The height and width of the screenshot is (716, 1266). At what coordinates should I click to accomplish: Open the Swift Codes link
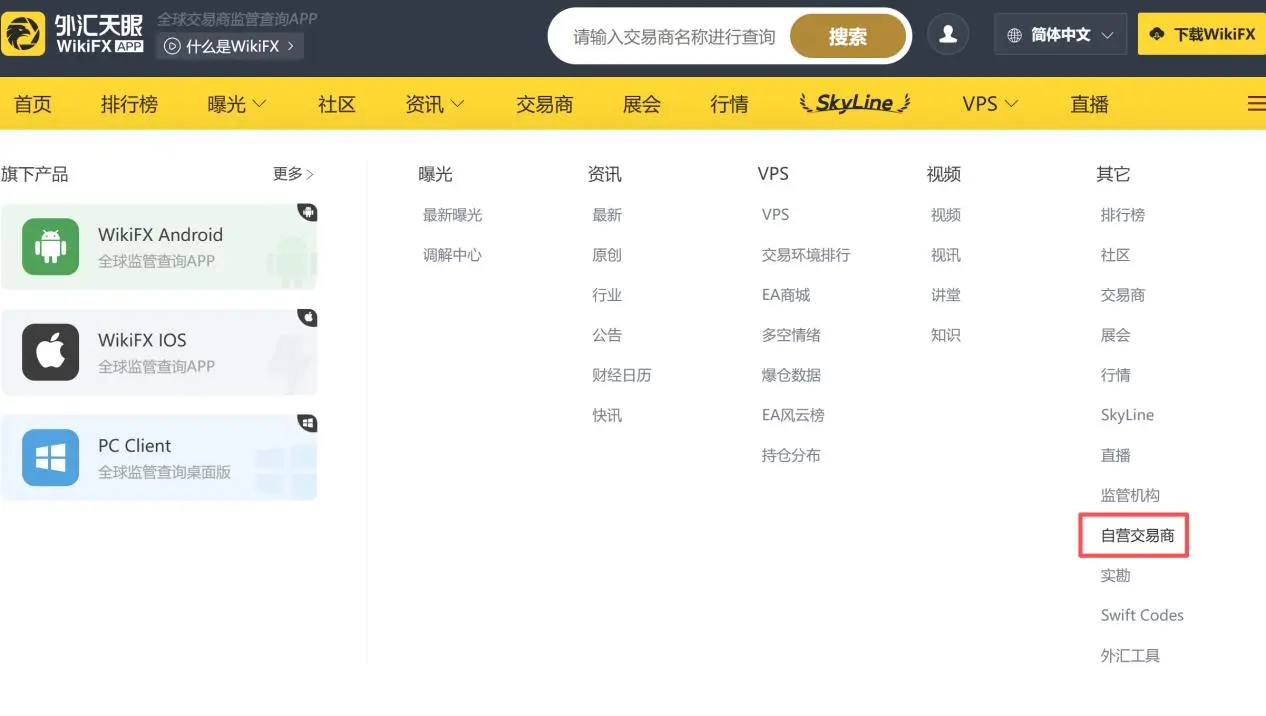click(1142, 615)
